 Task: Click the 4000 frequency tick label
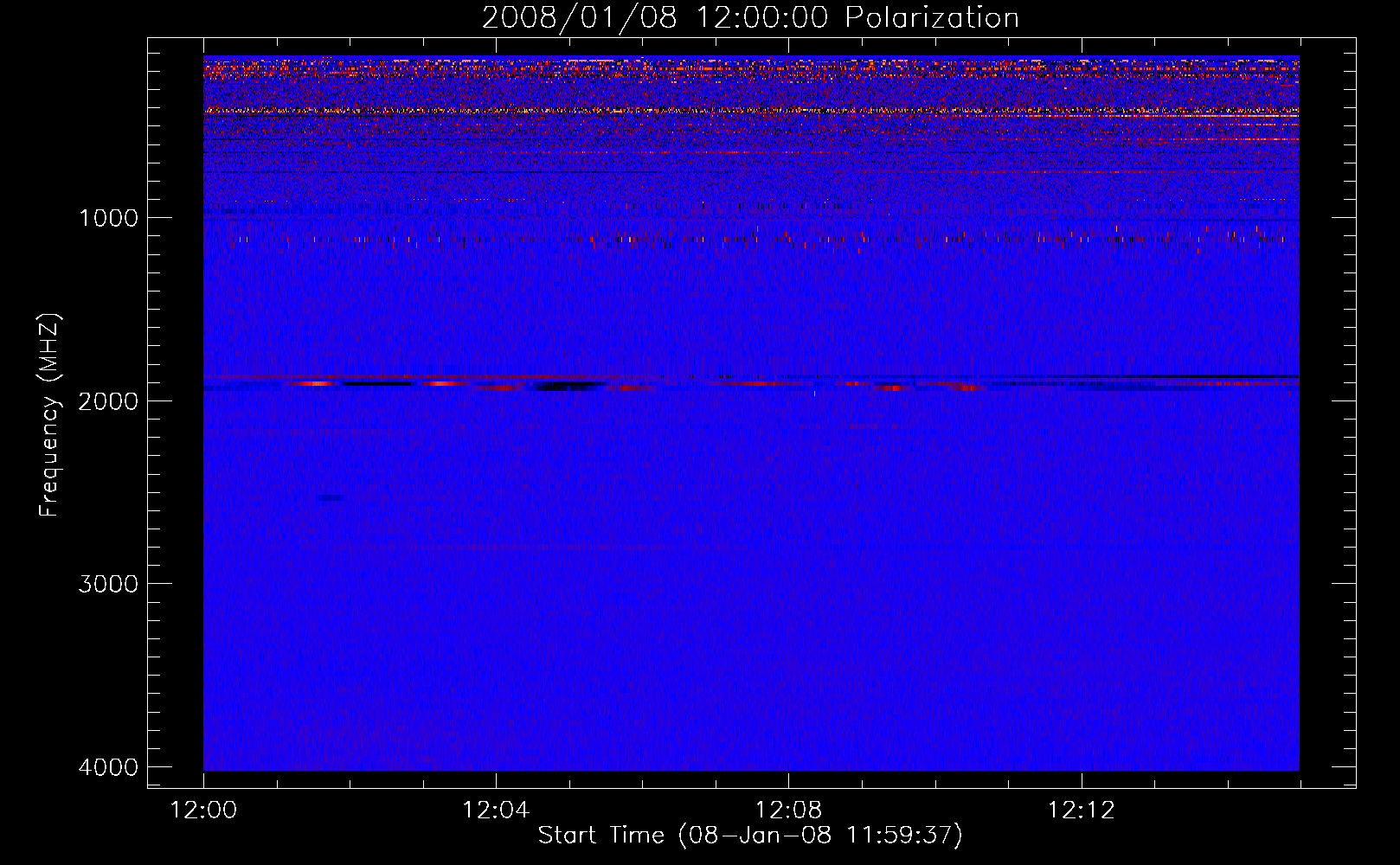(109, 767)
